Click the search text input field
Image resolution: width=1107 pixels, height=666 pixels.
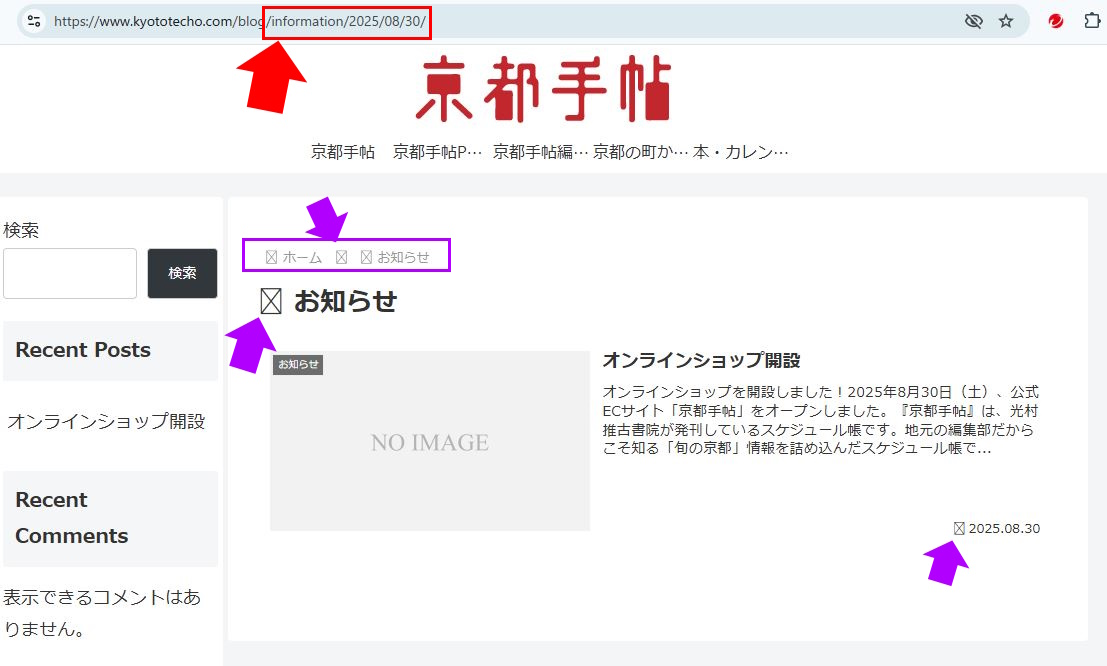pos(70,273)
